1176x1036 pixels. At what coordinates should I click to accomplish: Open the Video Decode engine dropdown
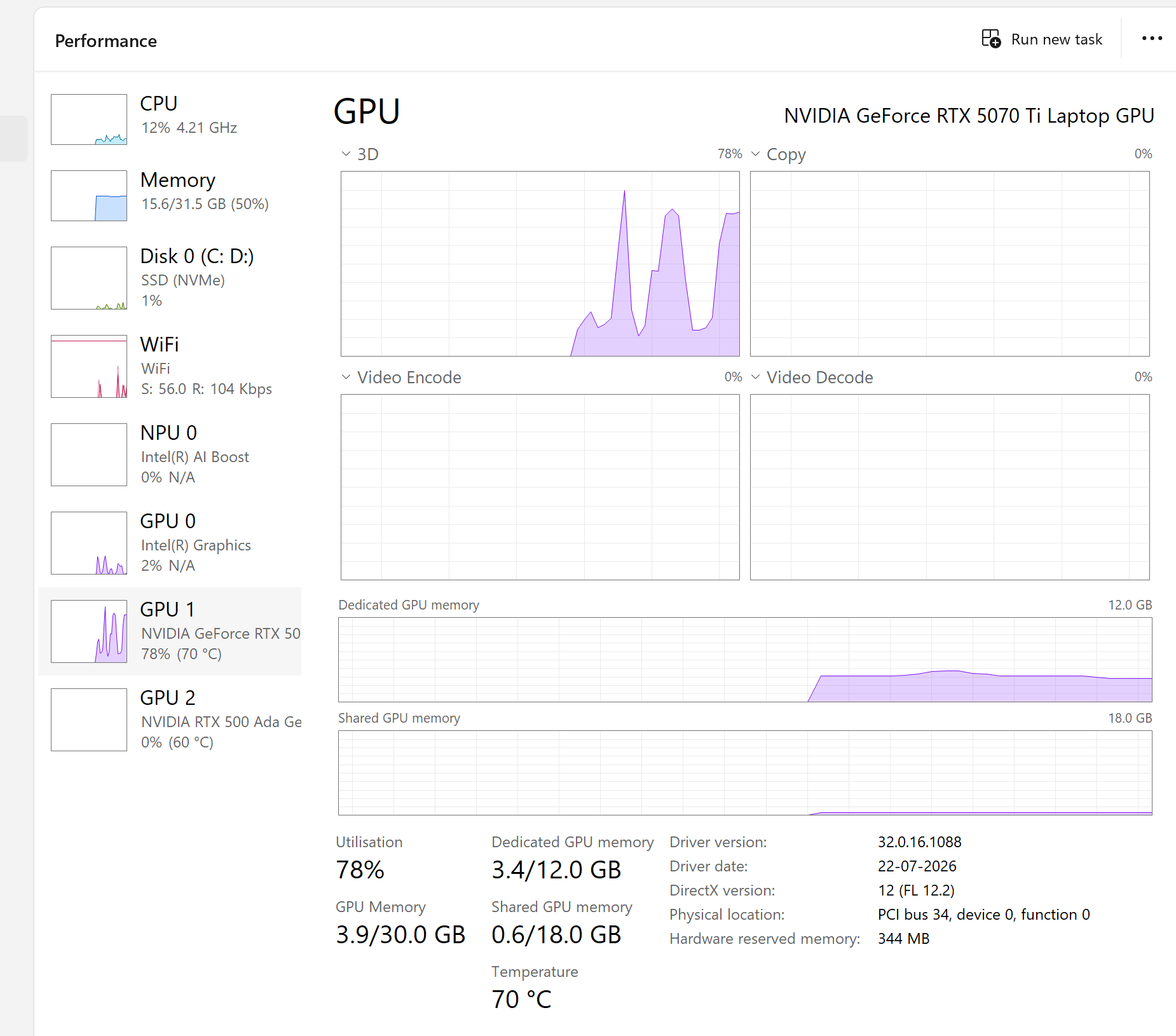pos(755,377)
